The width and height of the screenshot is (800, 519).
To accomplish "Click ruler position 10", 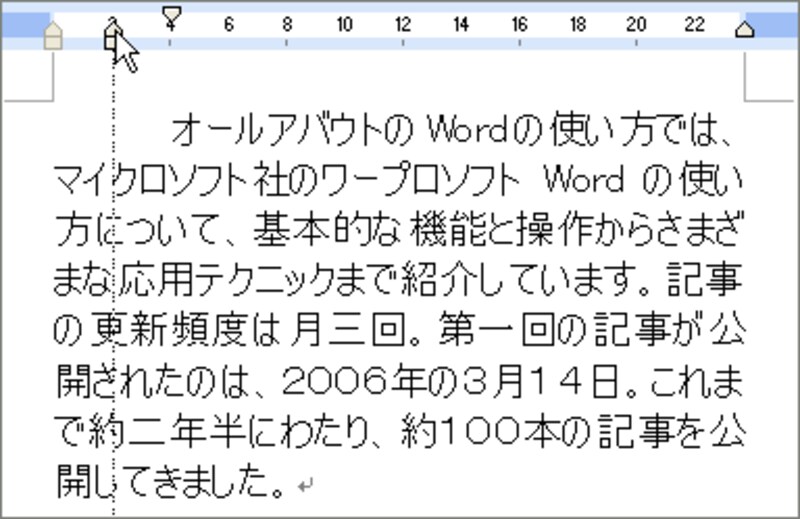I will click(344, 24).
